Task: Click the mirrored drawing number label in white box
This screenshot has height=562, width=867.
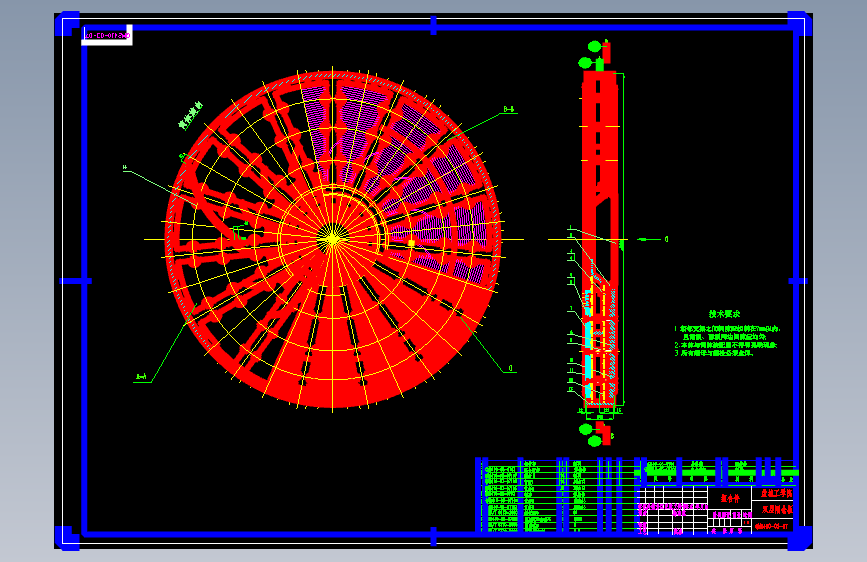Action: (107, 35)
